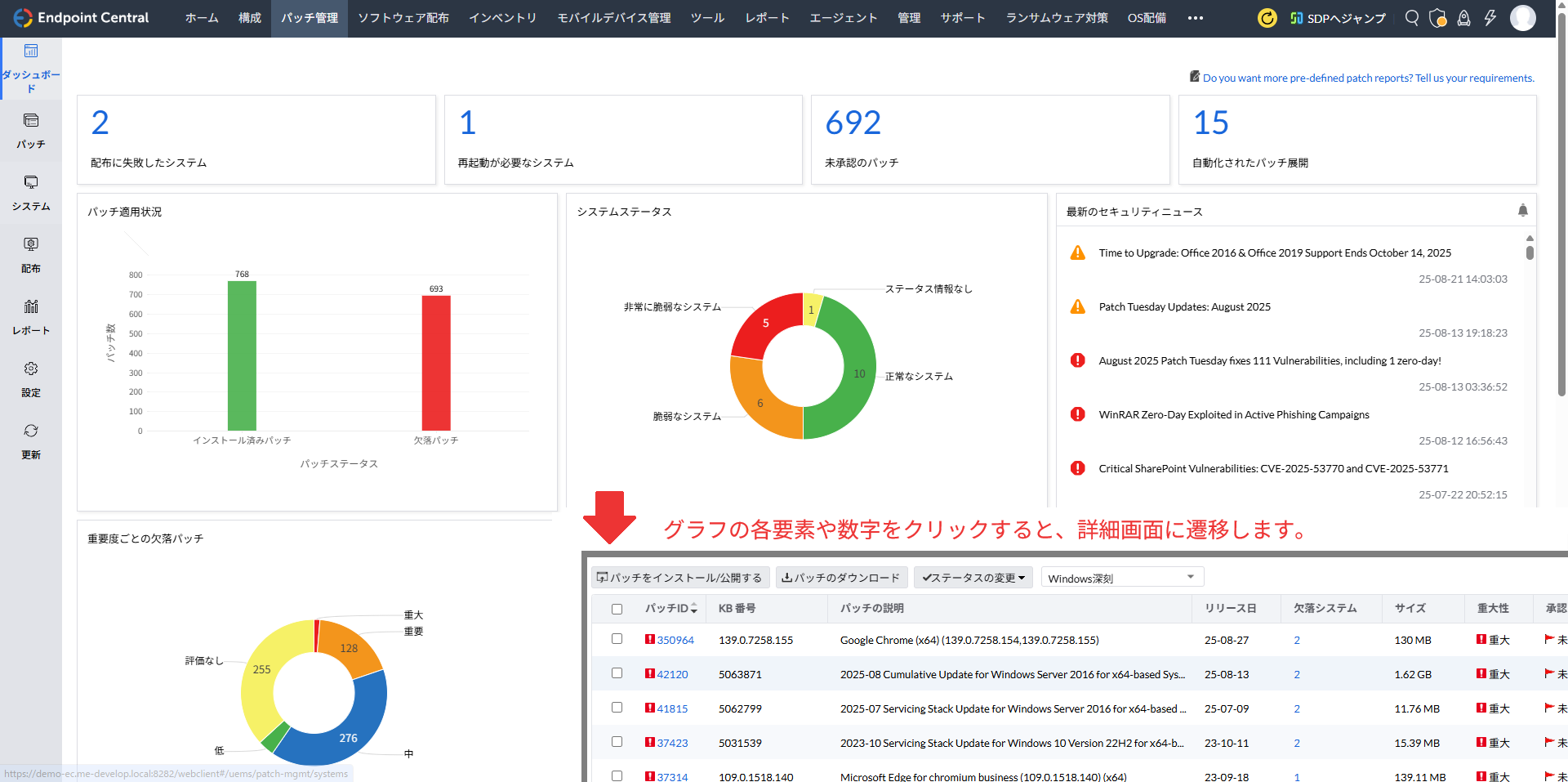The height and width of the screenshot is (782, 1568).
Task: Click the パッチのダウンロード button
Action: [840, 578]
